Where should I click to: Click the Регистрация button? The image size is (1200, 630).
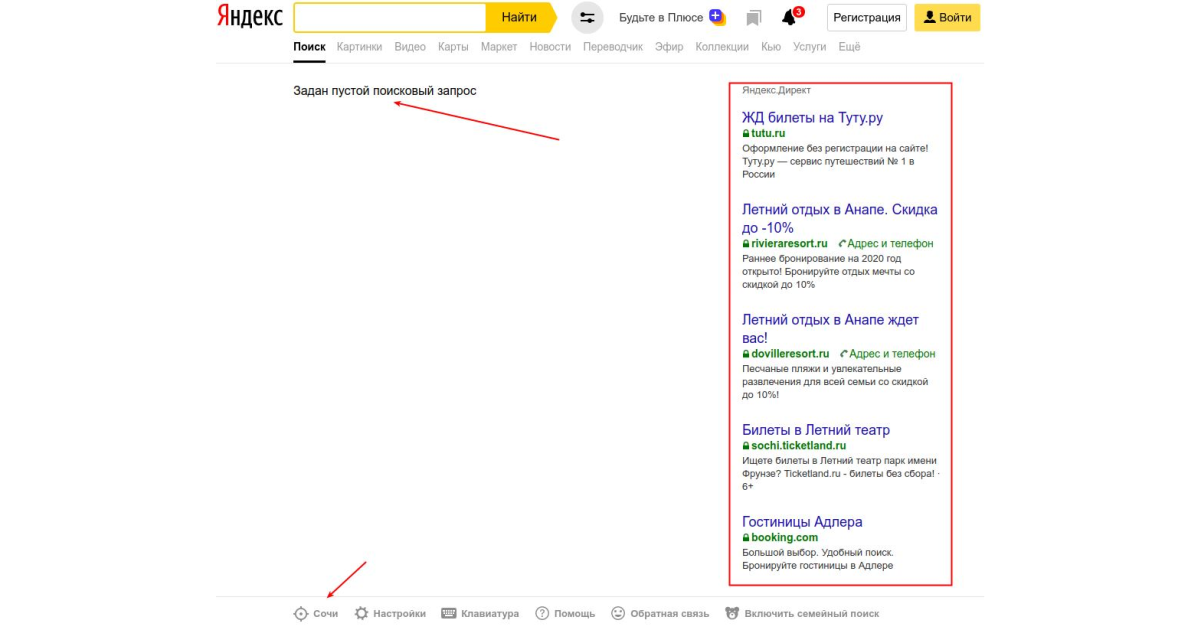867,17
